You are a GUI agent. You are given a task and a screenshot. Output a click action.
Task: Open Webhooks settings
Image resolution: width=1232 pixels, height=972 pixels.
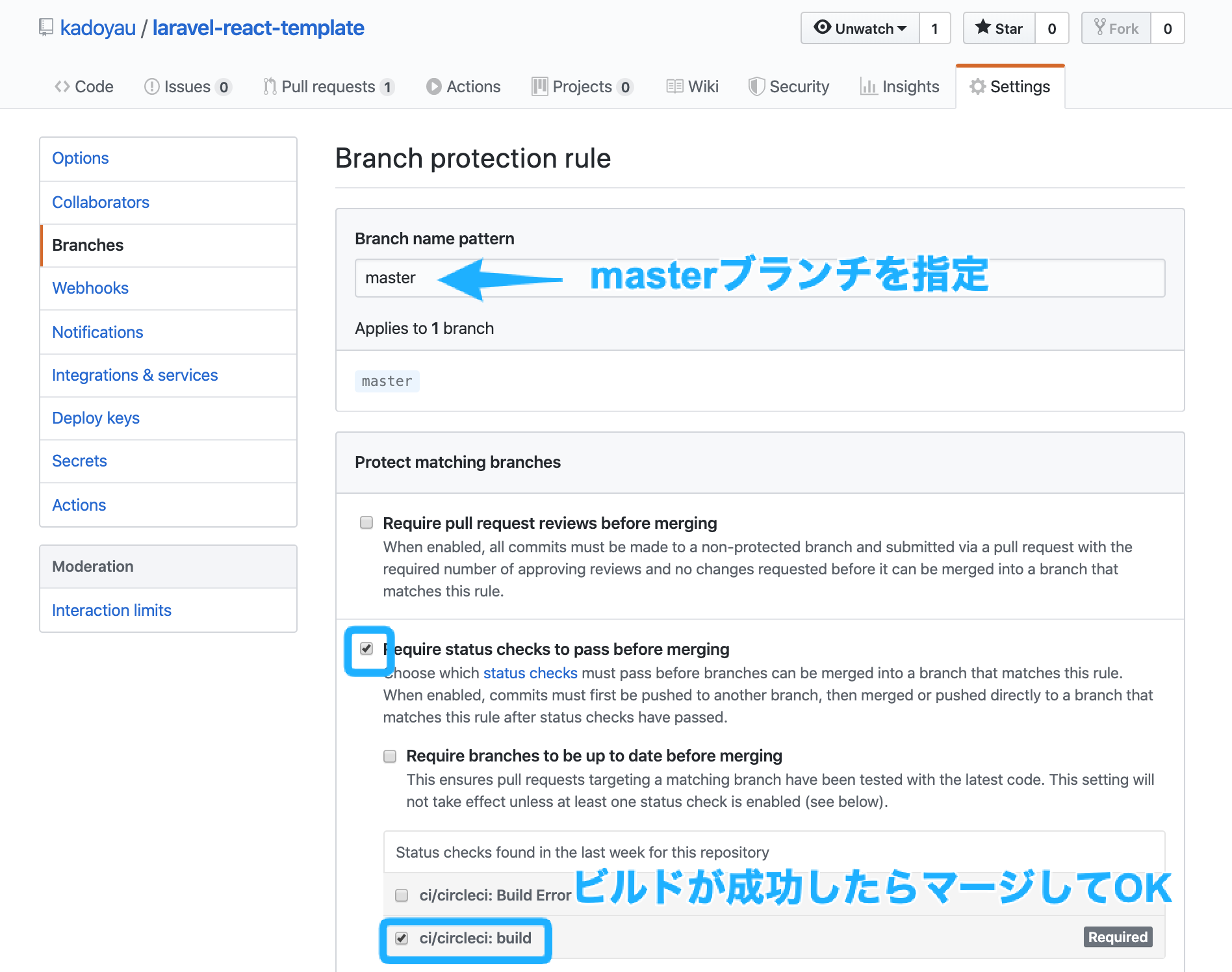(x=168, y=288)
